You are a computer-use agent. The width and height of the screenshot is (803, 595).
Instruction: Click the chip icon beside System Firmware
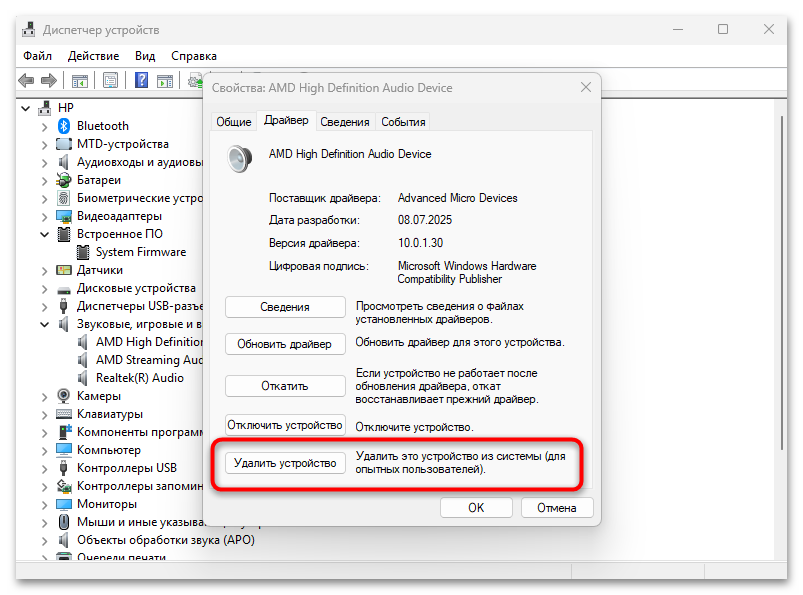pyautogui.click(x=82, y=252)
